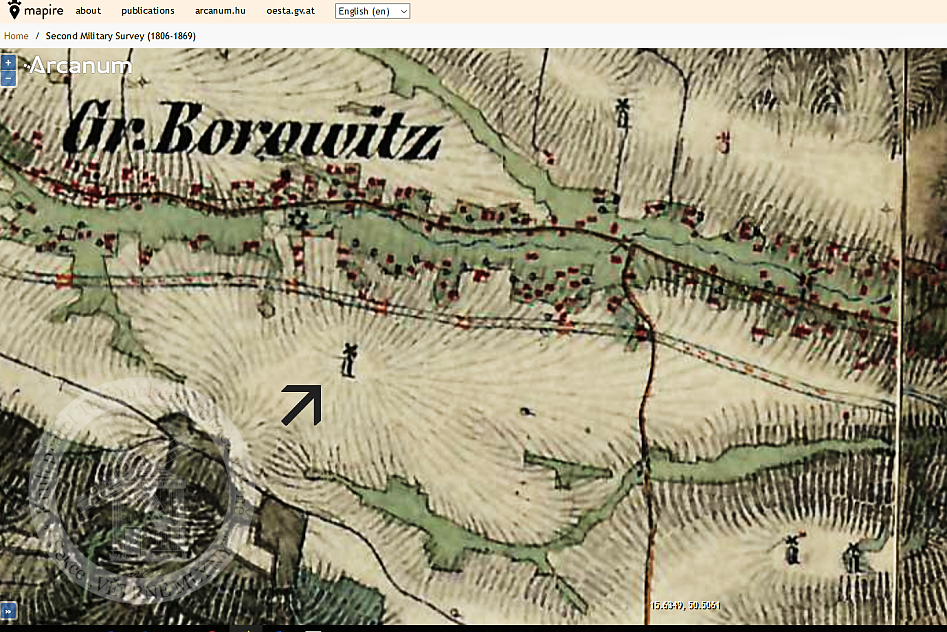Go to Home in the breadcrumb
The image size is (947, 632).
tap(16, 36)
